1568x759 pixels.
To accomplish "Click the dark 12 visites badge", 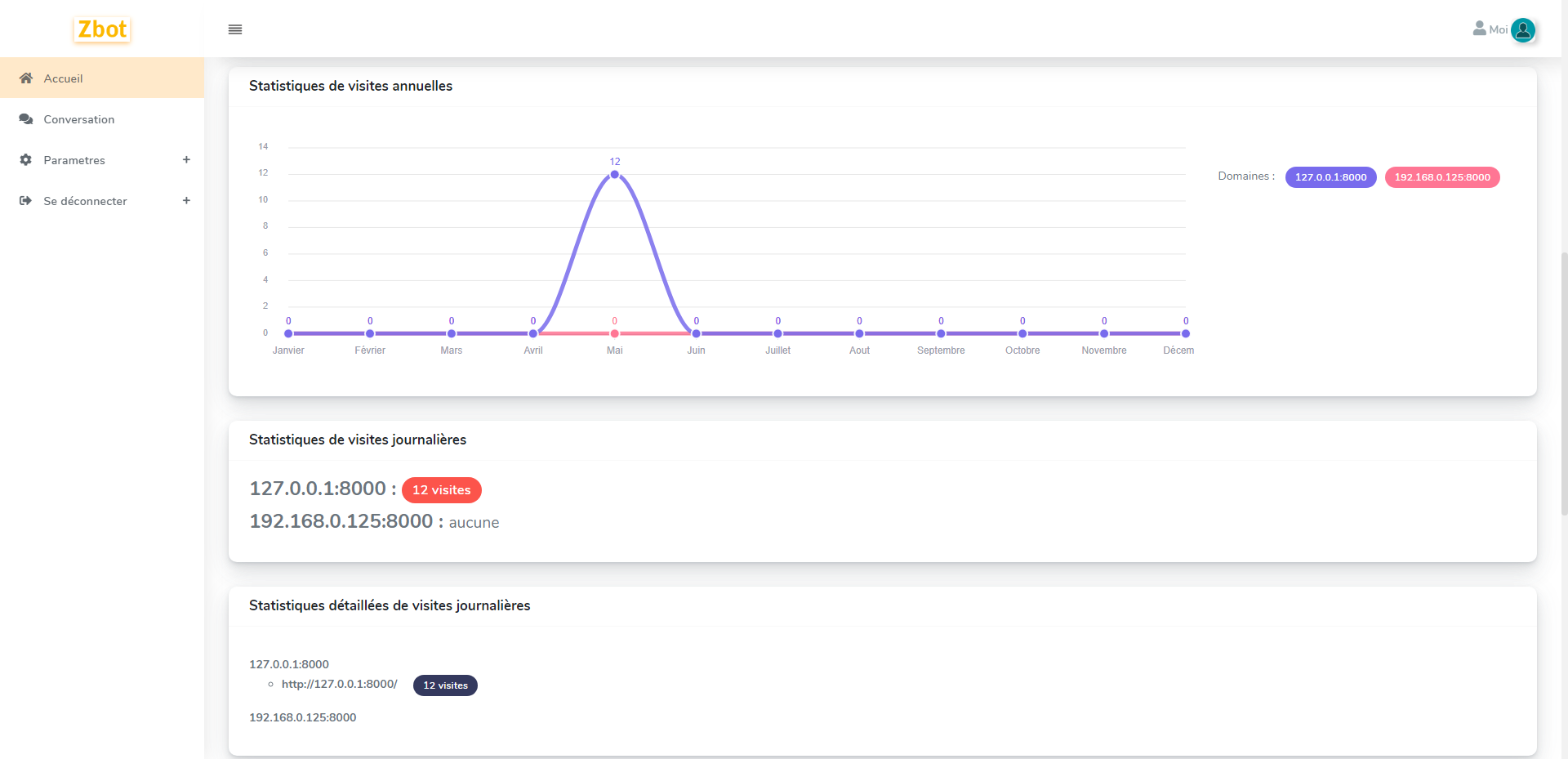I will coord(445,685).
